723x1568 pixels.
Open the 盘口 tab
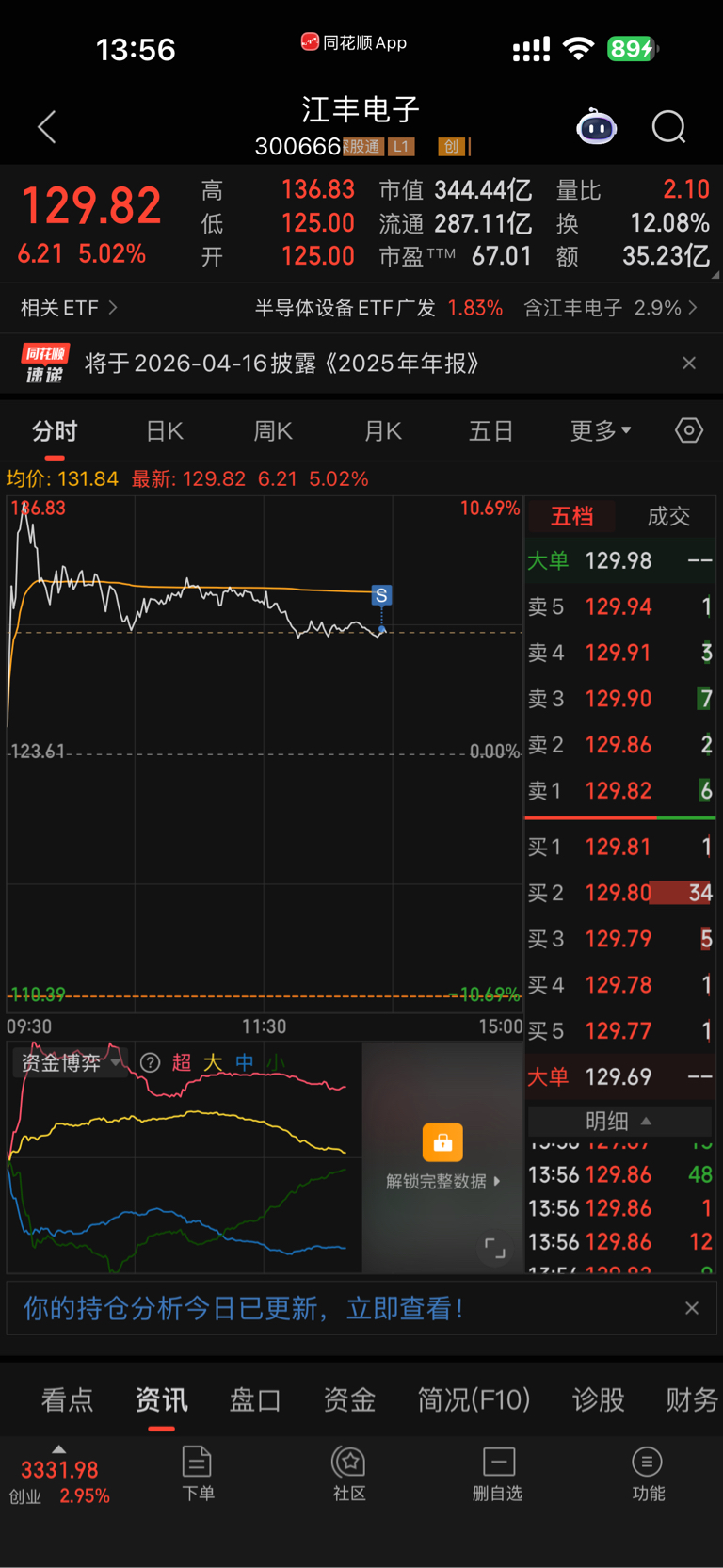tap(255, 1399)
